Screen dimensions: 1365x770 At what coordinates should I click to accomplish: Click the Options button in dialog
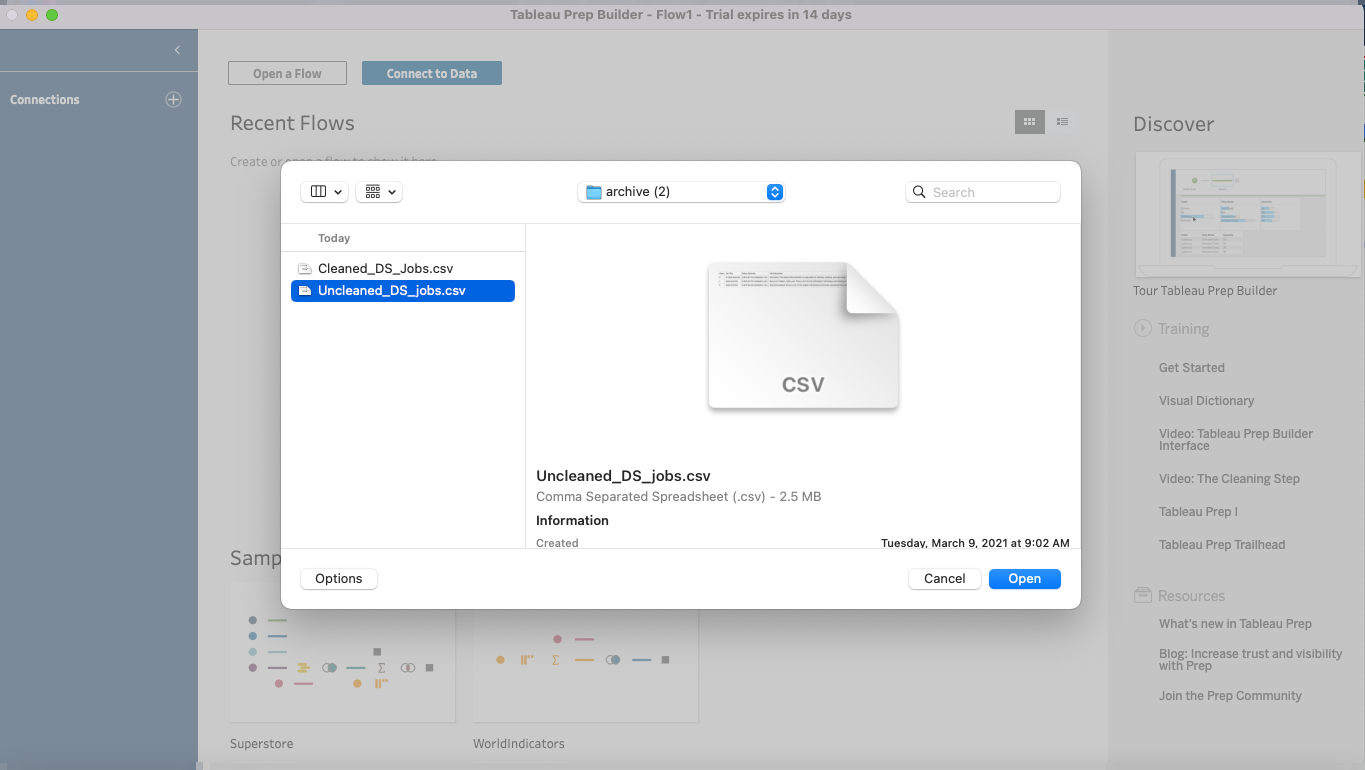pyautogui.click(x=339, y=579)
